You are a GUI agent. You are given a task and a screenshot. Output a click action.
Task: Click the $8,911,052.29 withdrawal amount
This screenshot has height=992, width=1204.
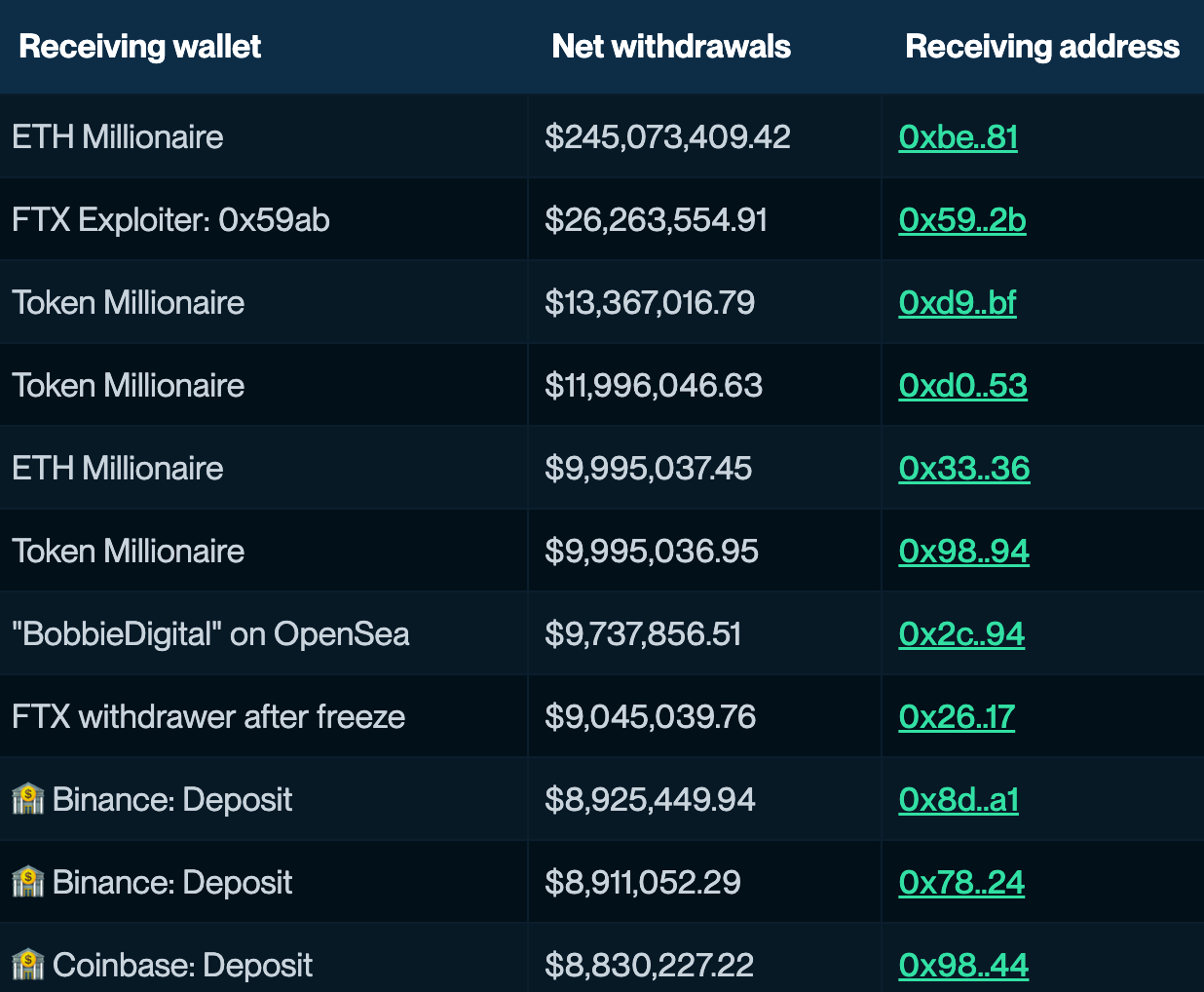click(643, 883)
